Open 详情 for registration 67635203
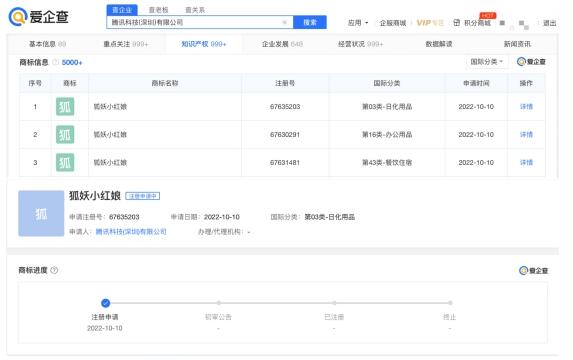This screenshot has width=573, height=360. click(x=526, y=107)
